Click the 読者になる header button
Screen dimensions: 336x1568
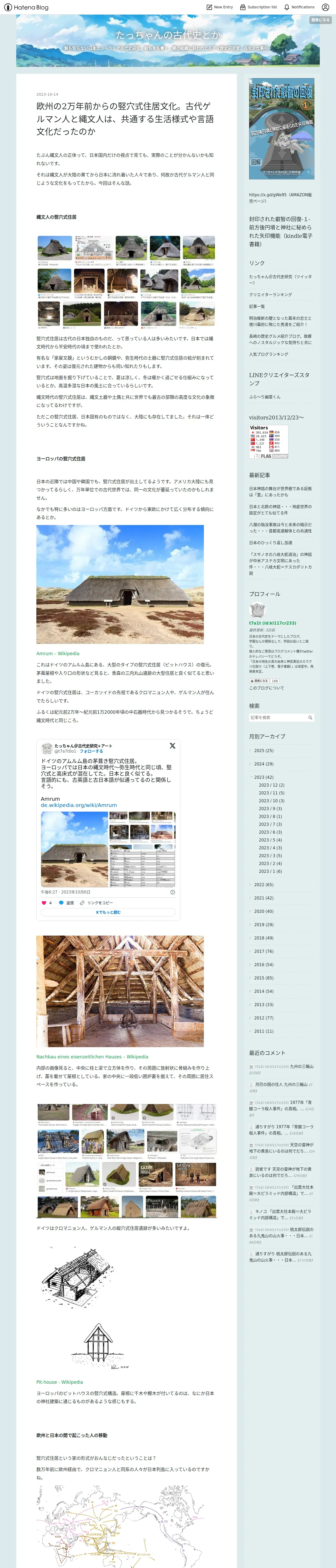[x=320, y=20]
